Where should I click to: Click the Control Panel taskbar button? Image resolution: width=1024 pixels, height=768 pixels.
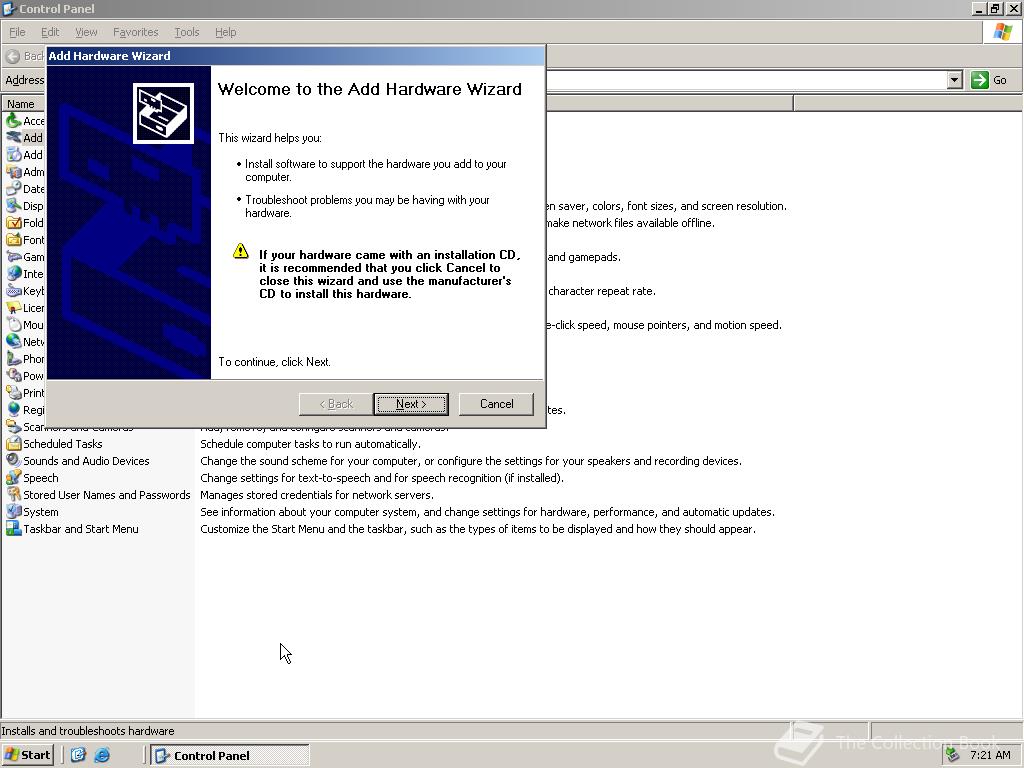(230, 756)
